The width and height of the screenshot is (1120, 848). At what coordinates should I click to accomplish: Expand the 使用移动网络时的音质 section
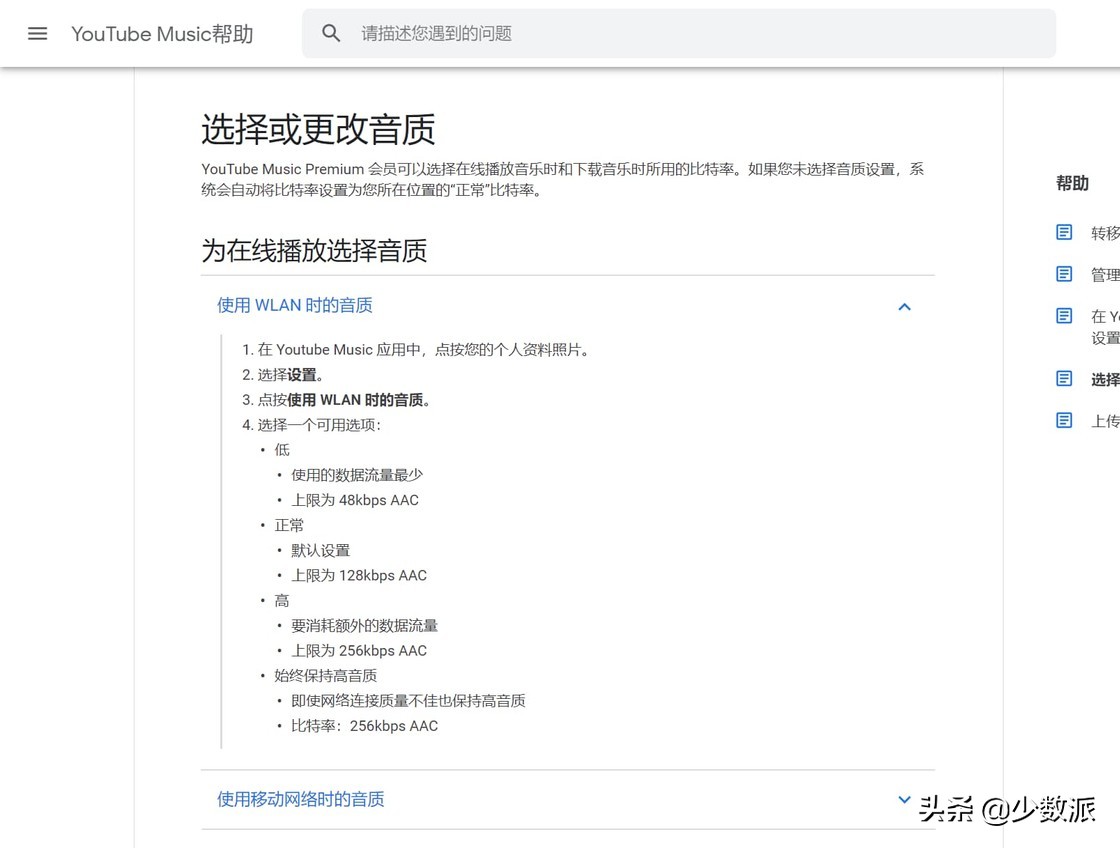coord(904,799)
